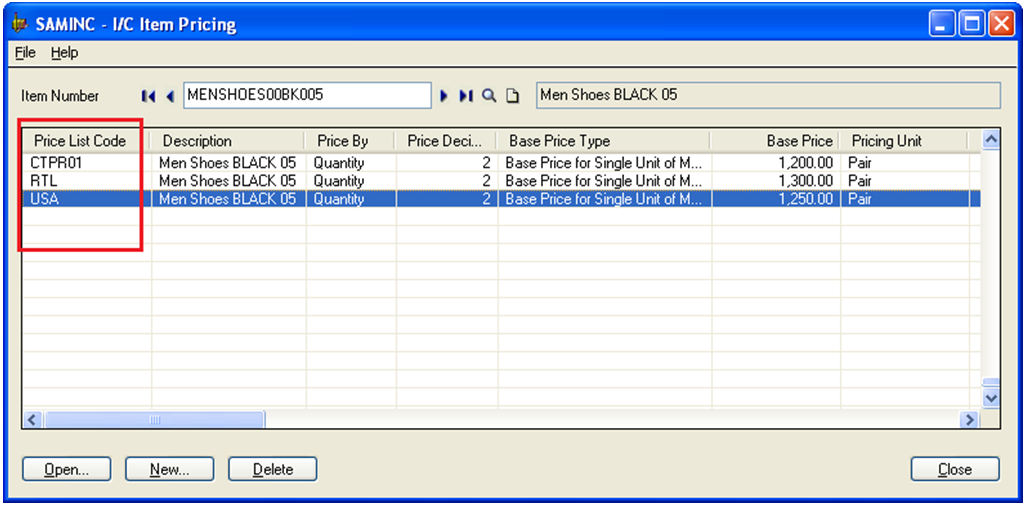Click the Base Price Type column header
This screenshot has height=505, width=1026.
coord(603,141)
